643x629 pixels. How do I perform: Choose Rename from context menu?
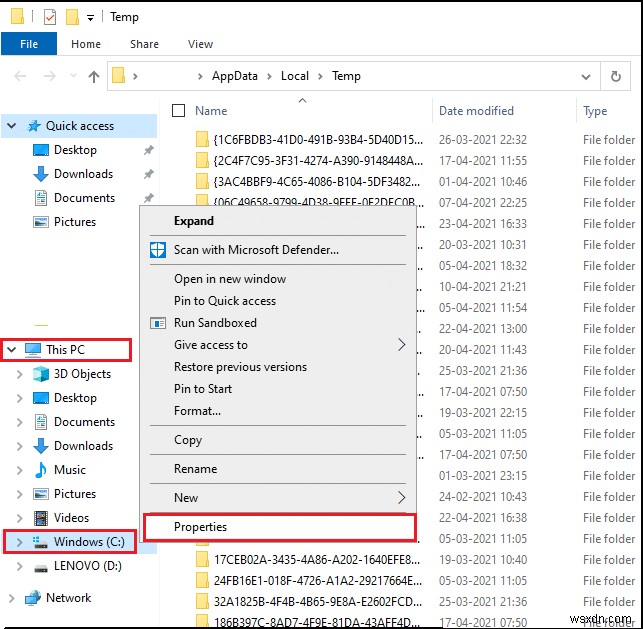pyautogui.click(x=196, y=469)
